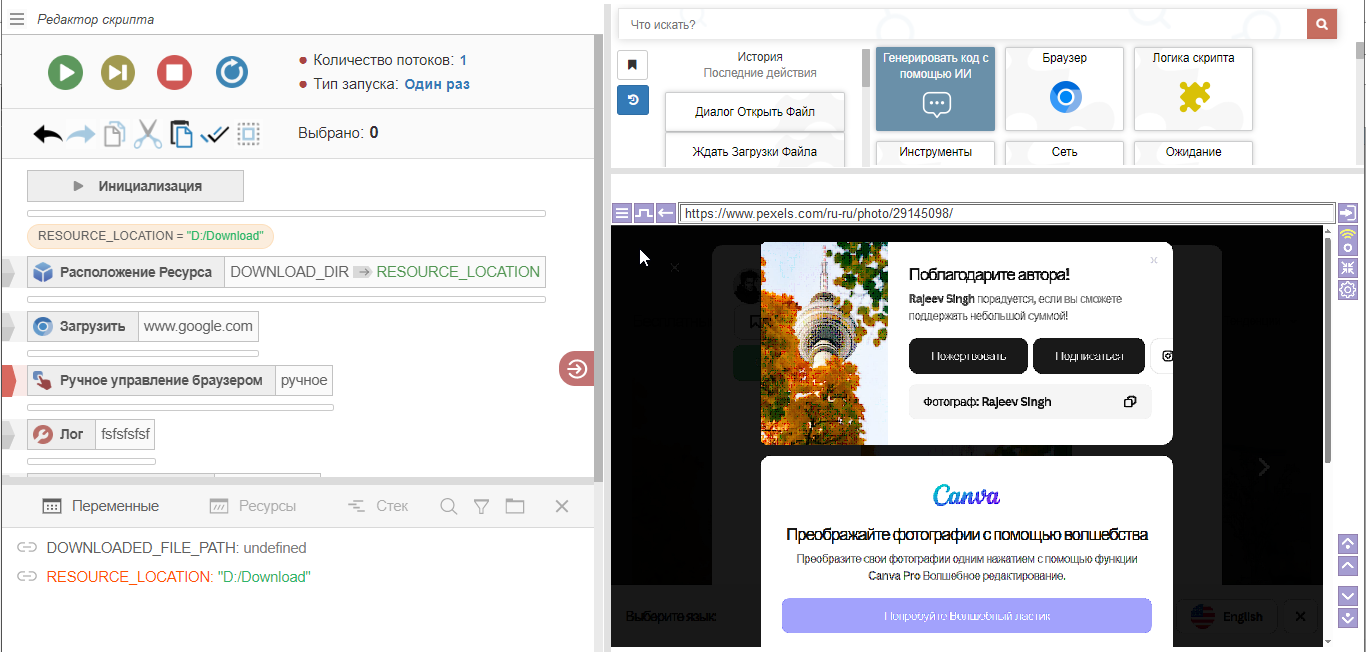1366x652 pixels.
Task: Open the Браузер actions category
Action: tap(1064, 88)
